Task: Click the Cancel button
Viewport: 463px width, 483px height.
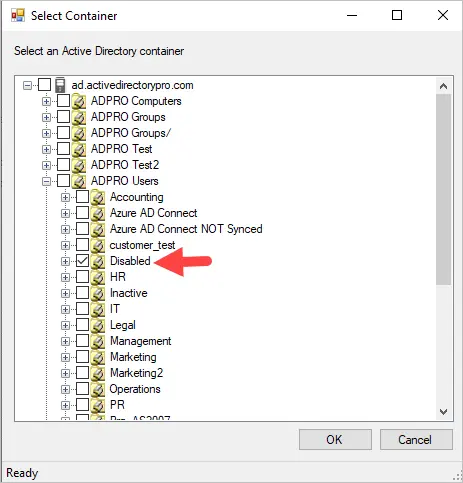Action: 416,440
